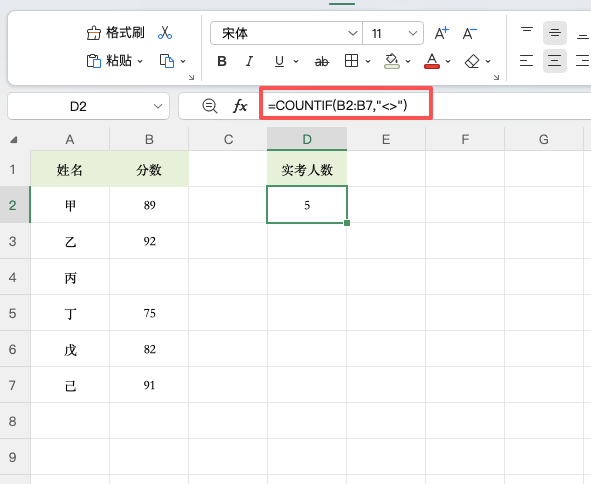Click cell with name 戊
The width and height of the screenshot is (591, 484).
coord(70,349)
